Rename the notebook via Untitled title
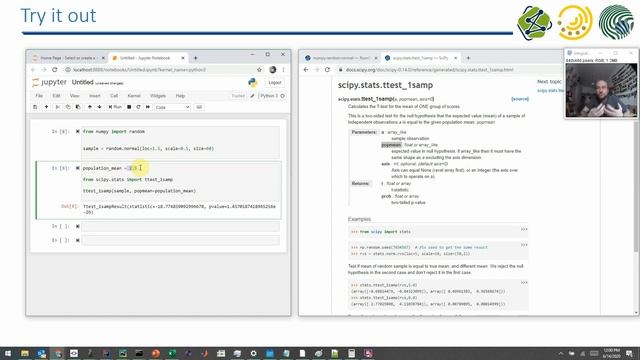Screen dimensions: 640x360 click(82, 82)
